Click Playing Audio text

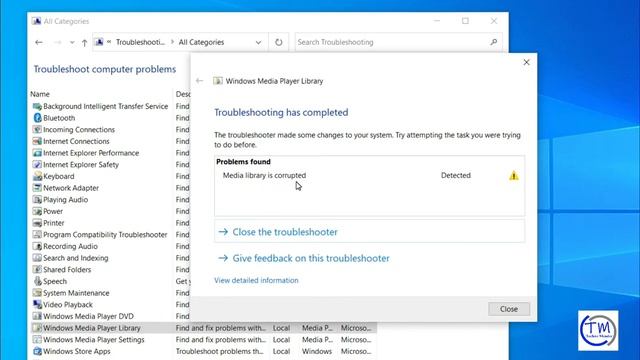[x=65, y=200]
